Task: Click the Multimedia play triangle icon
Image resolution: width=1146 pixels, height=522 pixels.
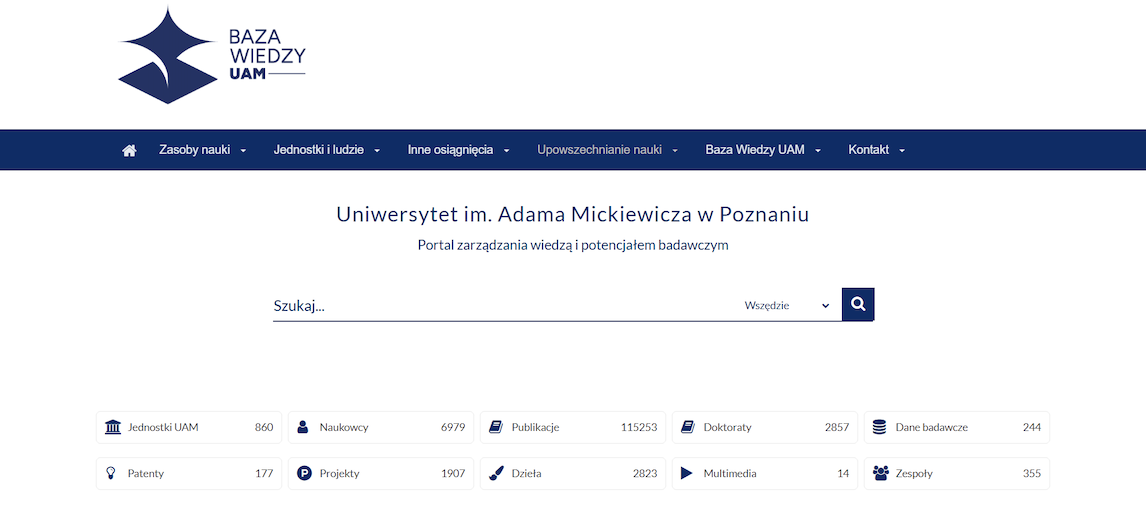Action: (x=686, y=473)
